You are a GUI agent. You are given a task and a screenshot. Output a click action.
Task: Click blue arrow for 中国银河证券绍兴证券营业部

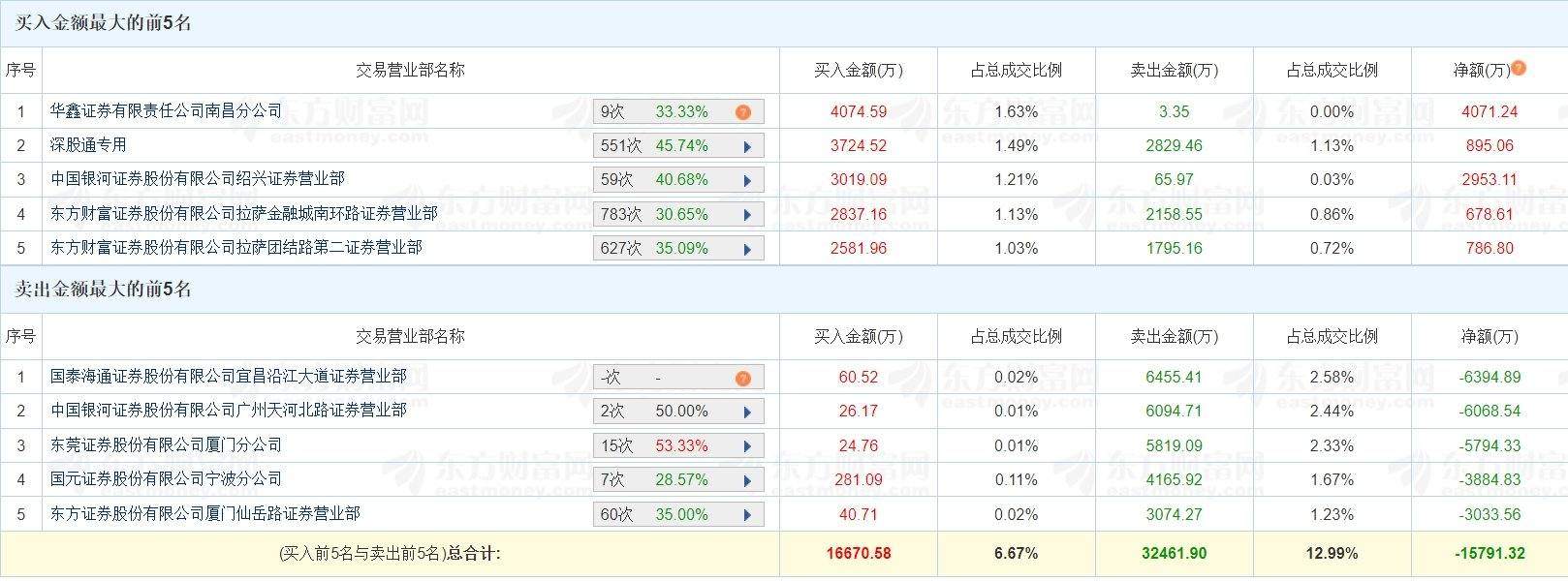[x=747, y=181]
